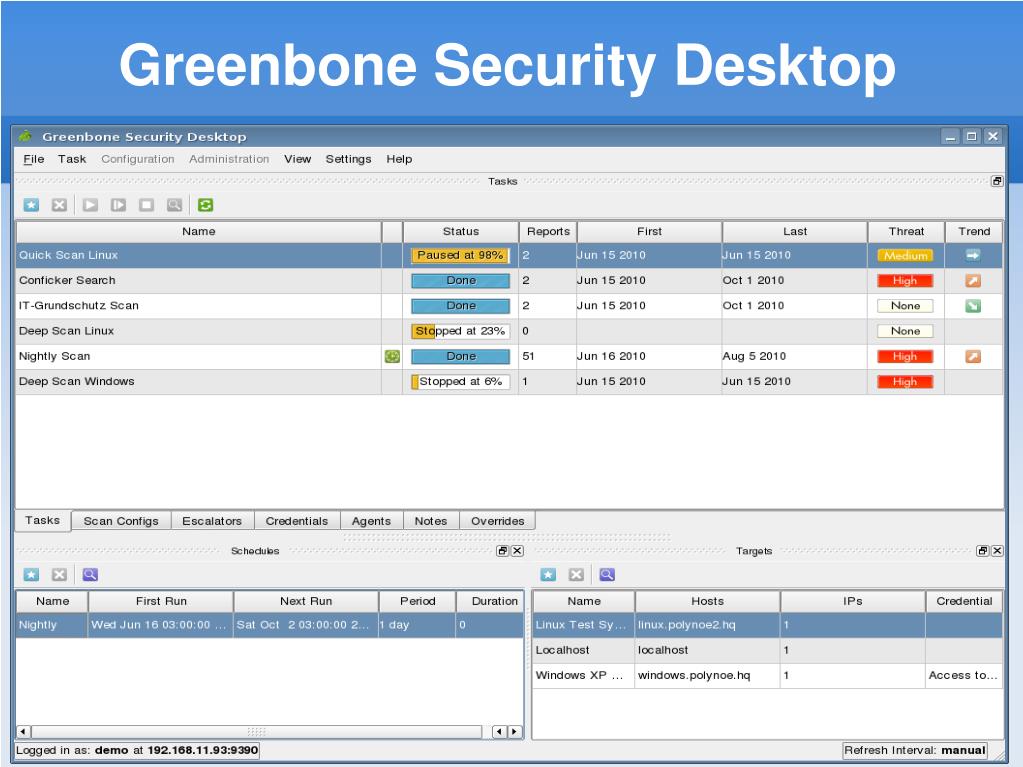The width and height of the screenshot is (1023, 767).
Task: Sort targets by the Hosts column header
Action: tap(708, 601)
